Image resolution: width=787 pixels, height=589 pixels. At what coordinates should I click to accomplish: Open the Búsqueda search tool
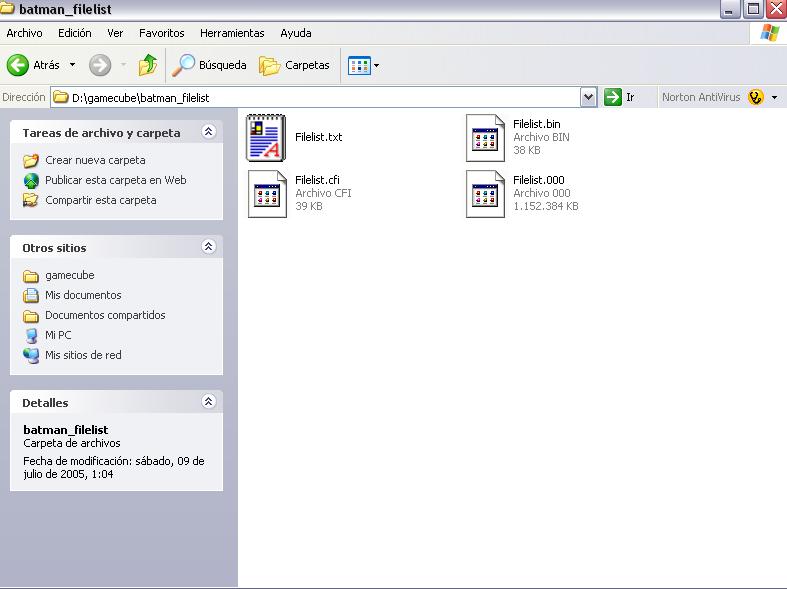(209, 65)
